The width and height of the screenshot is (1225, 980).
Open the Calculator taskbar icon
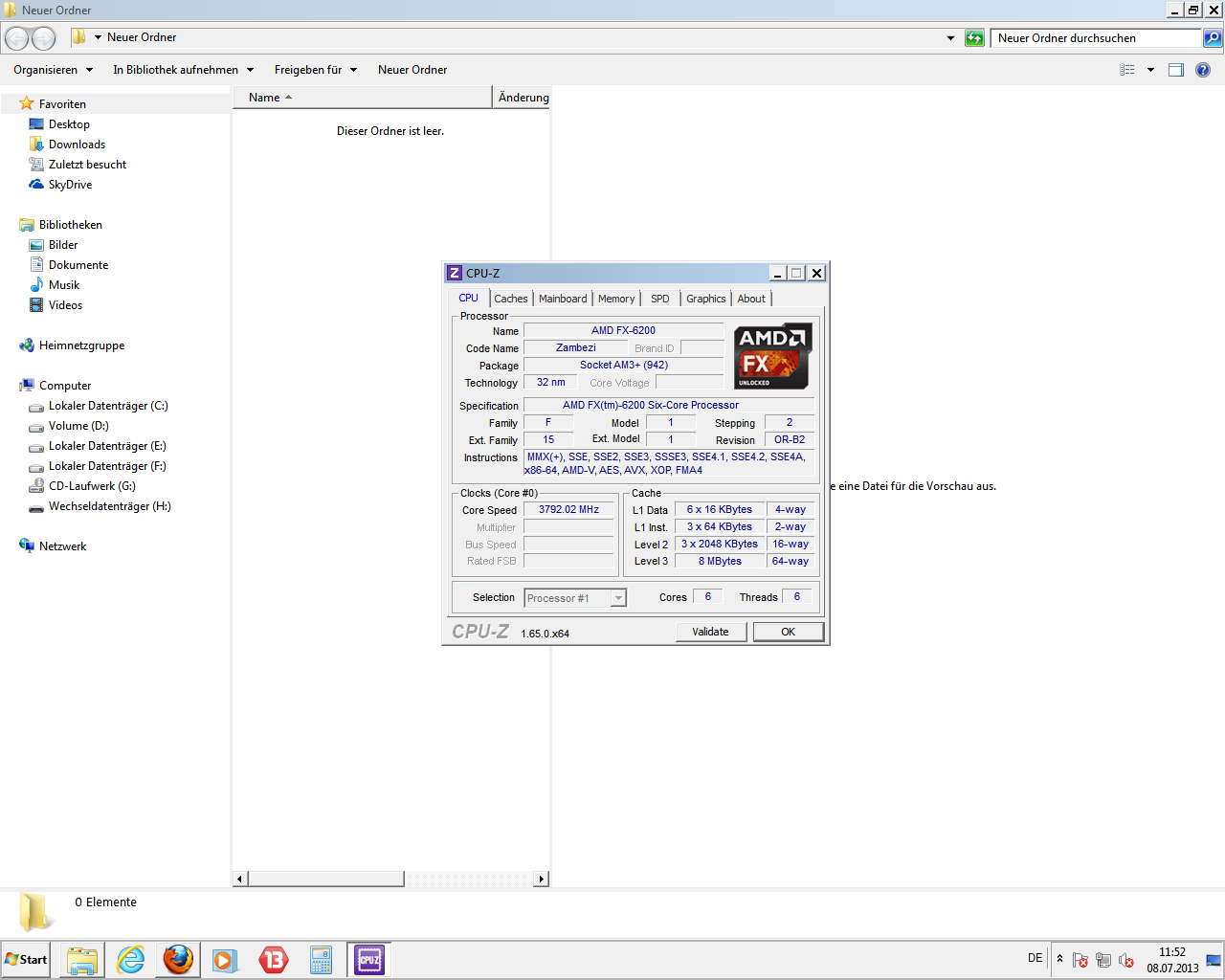point(321,960)
